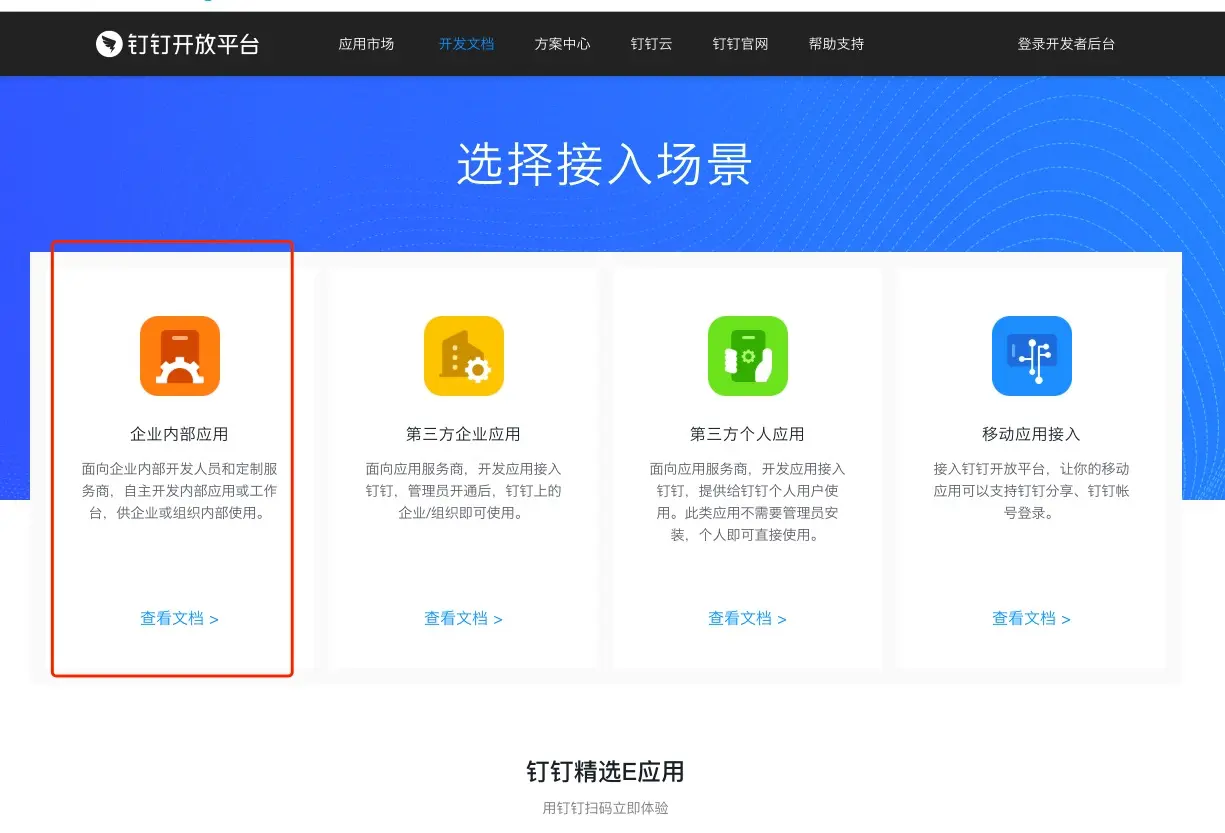
Task: Click the 第三方企业应用 card title
Action: pyautogui.click(x=464, y=434)
